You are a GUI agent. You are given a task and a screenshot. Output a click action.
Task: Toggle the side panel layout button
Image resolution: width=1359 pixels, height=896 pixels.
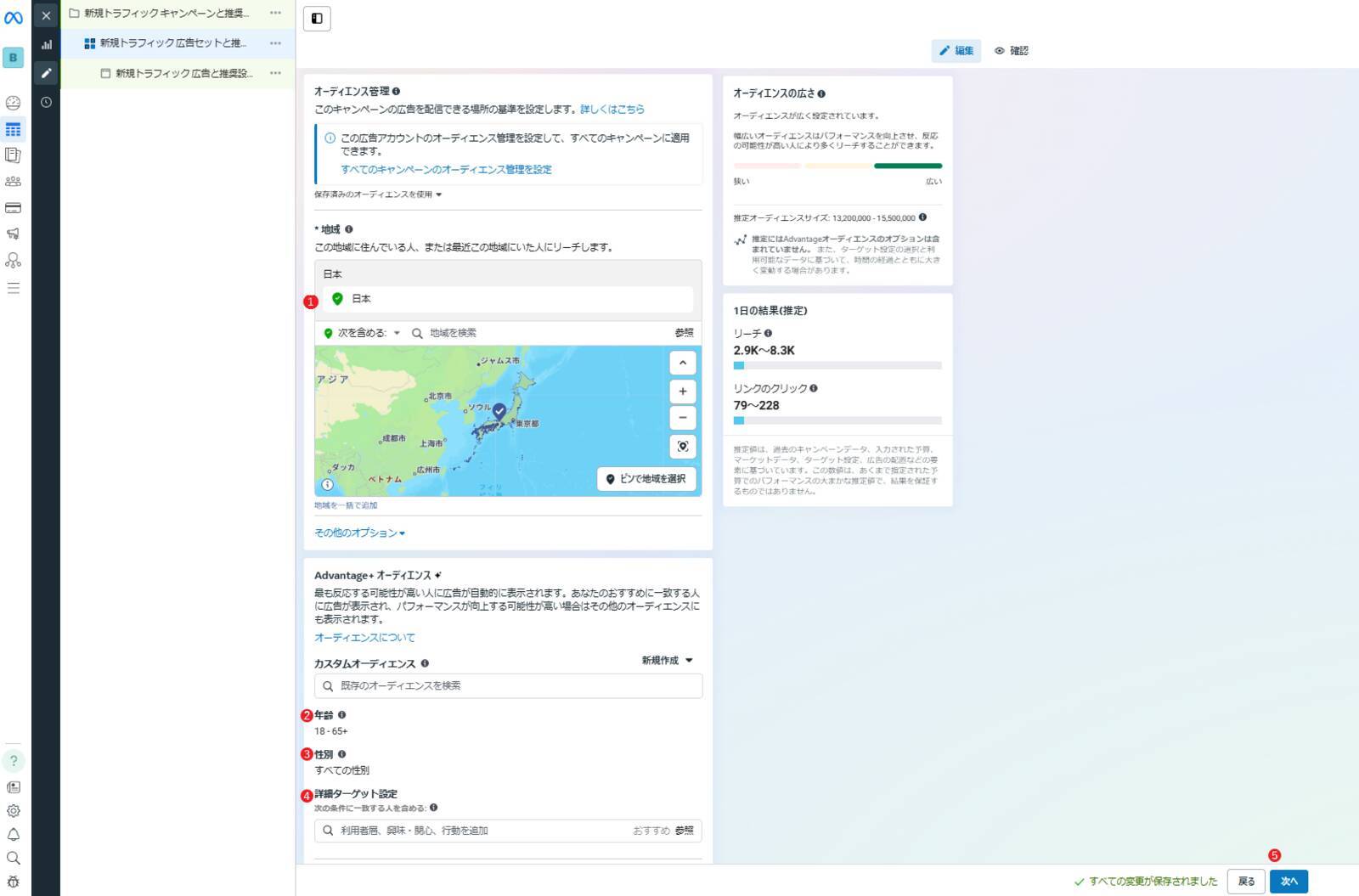tap(317, 19)
